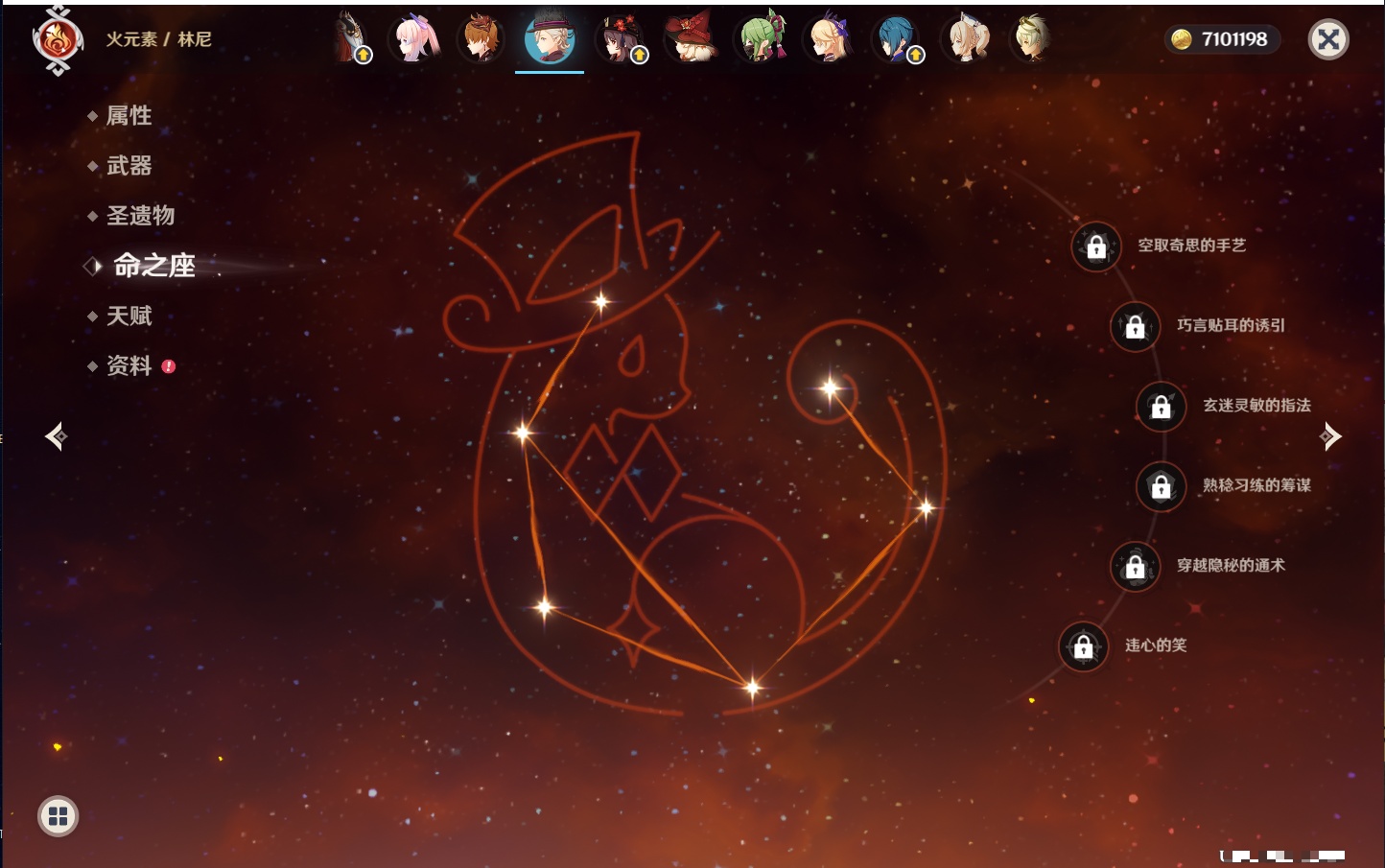Select the highlighted Lyney top-hat avatar
The image size is (1385, 868).
click(550, 39)
